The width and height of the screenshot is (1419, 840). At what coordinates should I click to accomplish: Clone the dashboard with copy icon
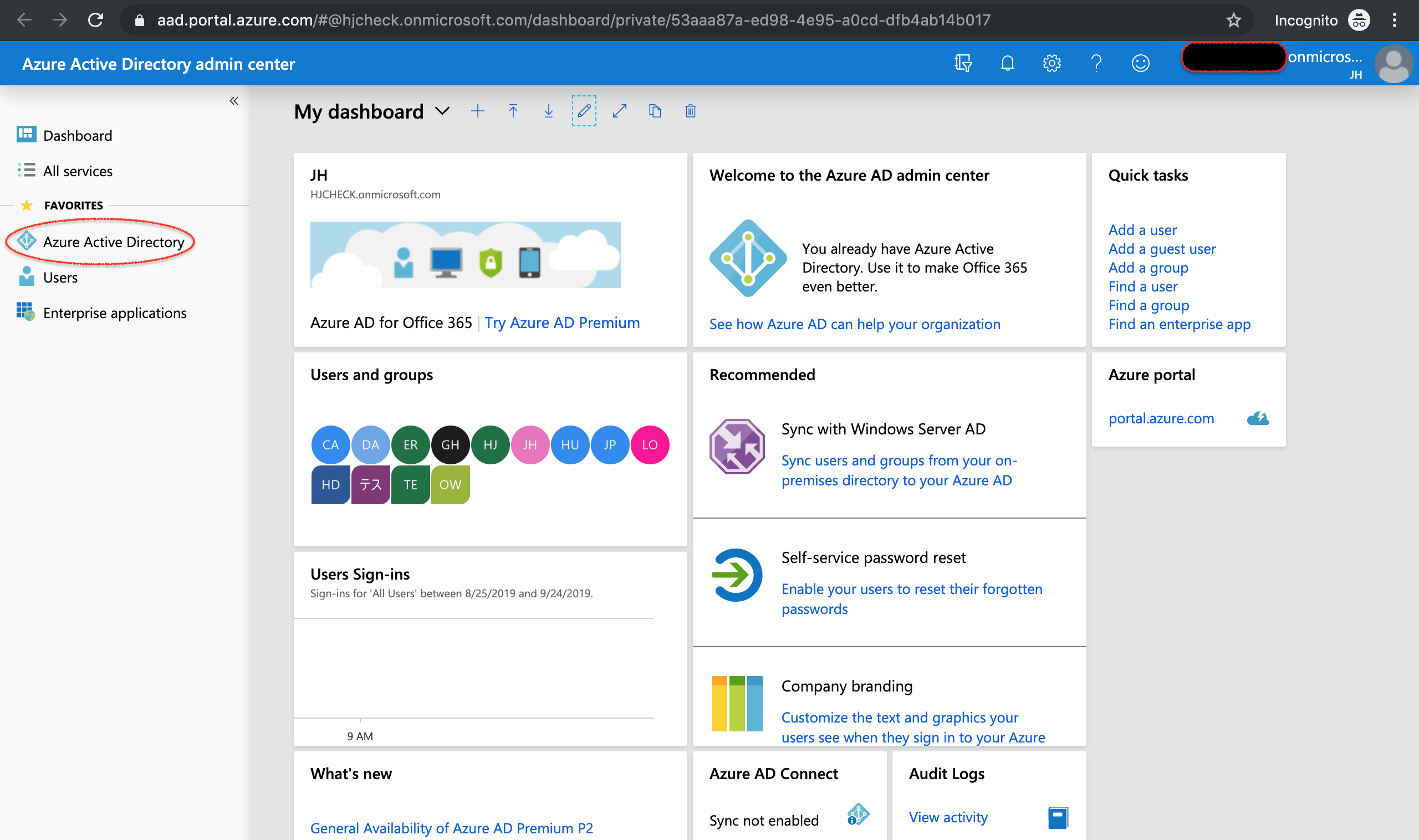click(655, 111)
